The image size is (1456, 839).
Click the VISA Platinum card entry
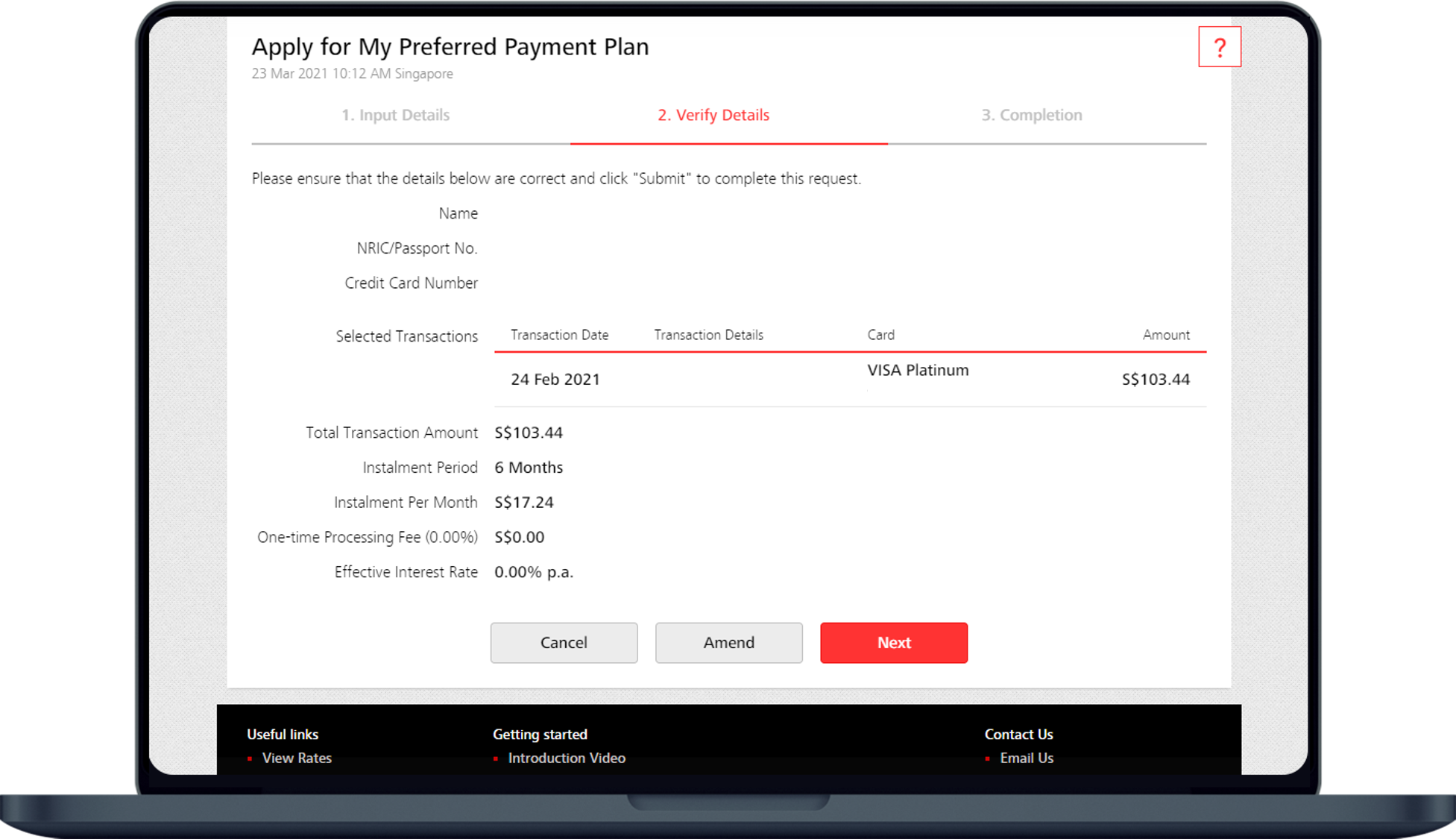[918, 370]
